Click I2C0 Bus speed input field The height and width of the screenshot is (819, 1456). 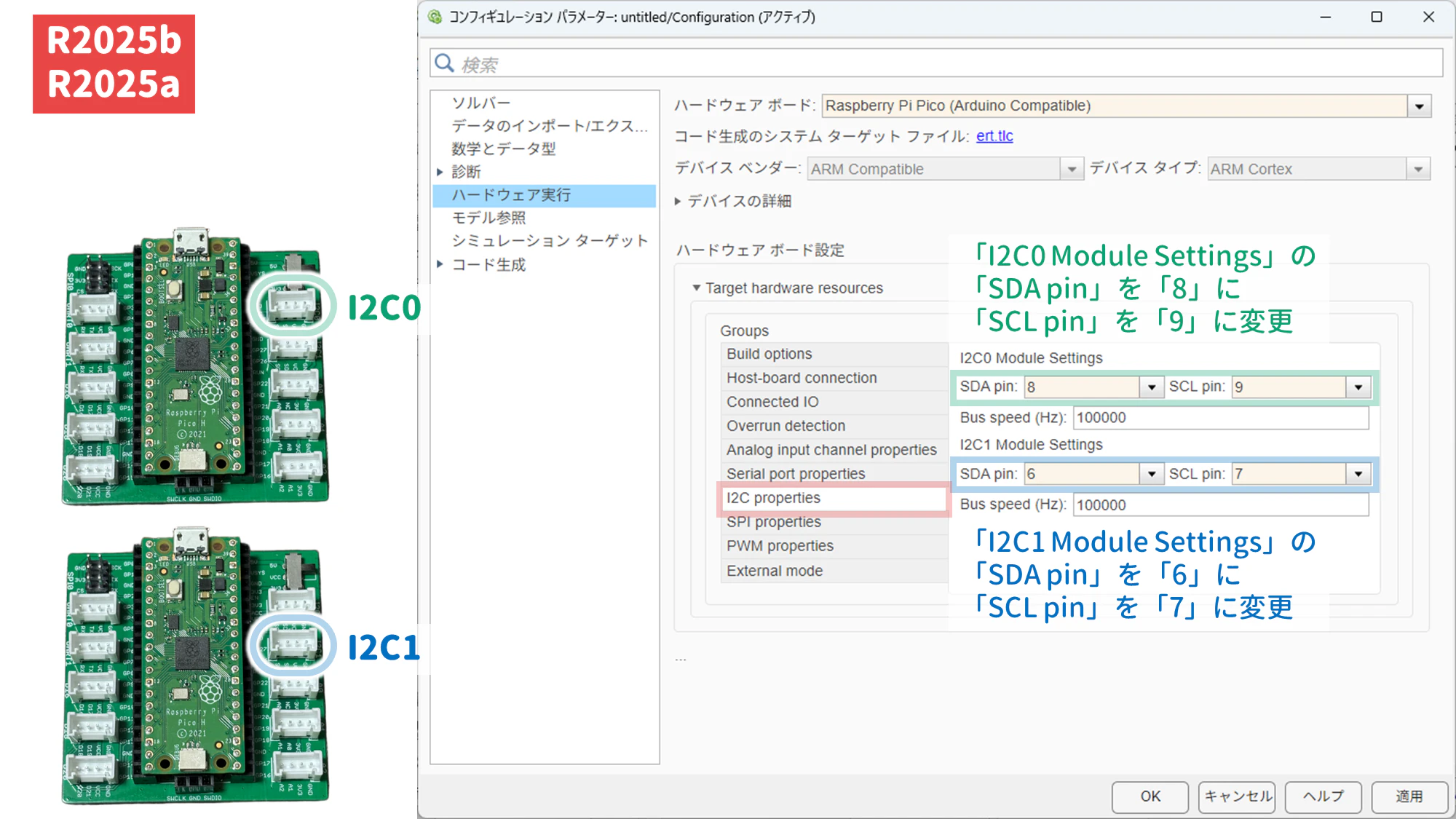click(1221, 418)
